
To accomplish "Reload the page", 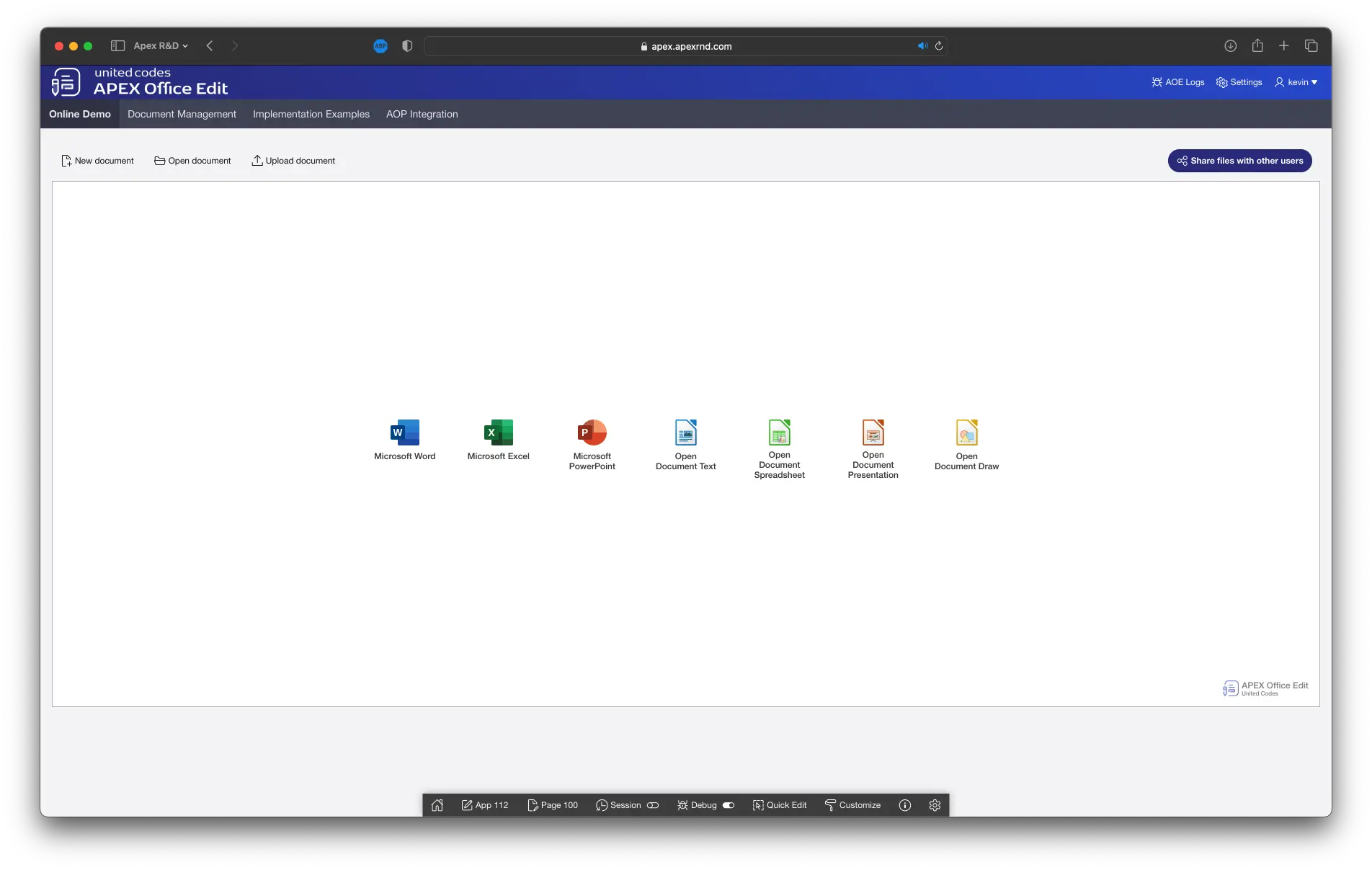I will coord(939,46).
